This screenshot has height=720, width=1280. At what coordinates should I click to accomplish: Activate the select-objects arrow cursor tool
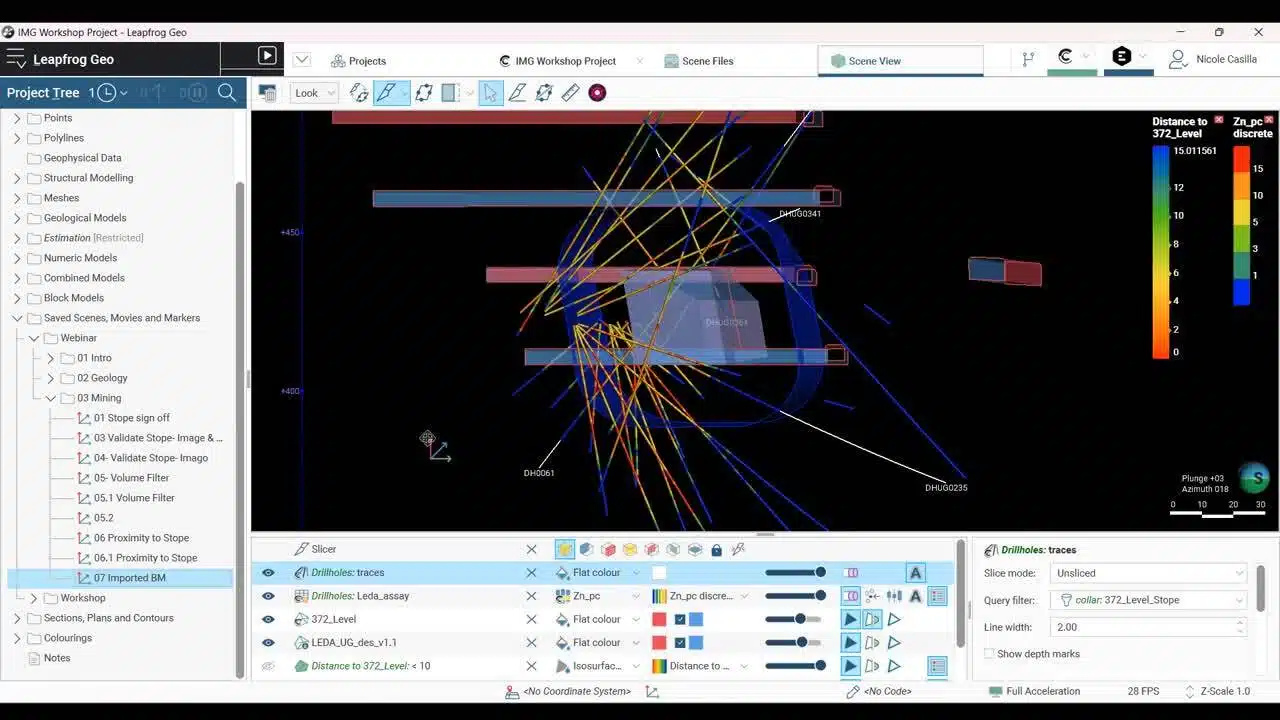(490, 93)
